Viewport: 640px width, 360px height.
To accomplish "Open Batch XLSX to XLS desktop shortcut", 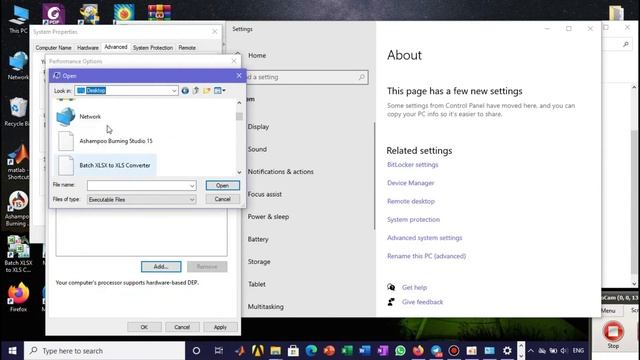I will pos(18,254).
